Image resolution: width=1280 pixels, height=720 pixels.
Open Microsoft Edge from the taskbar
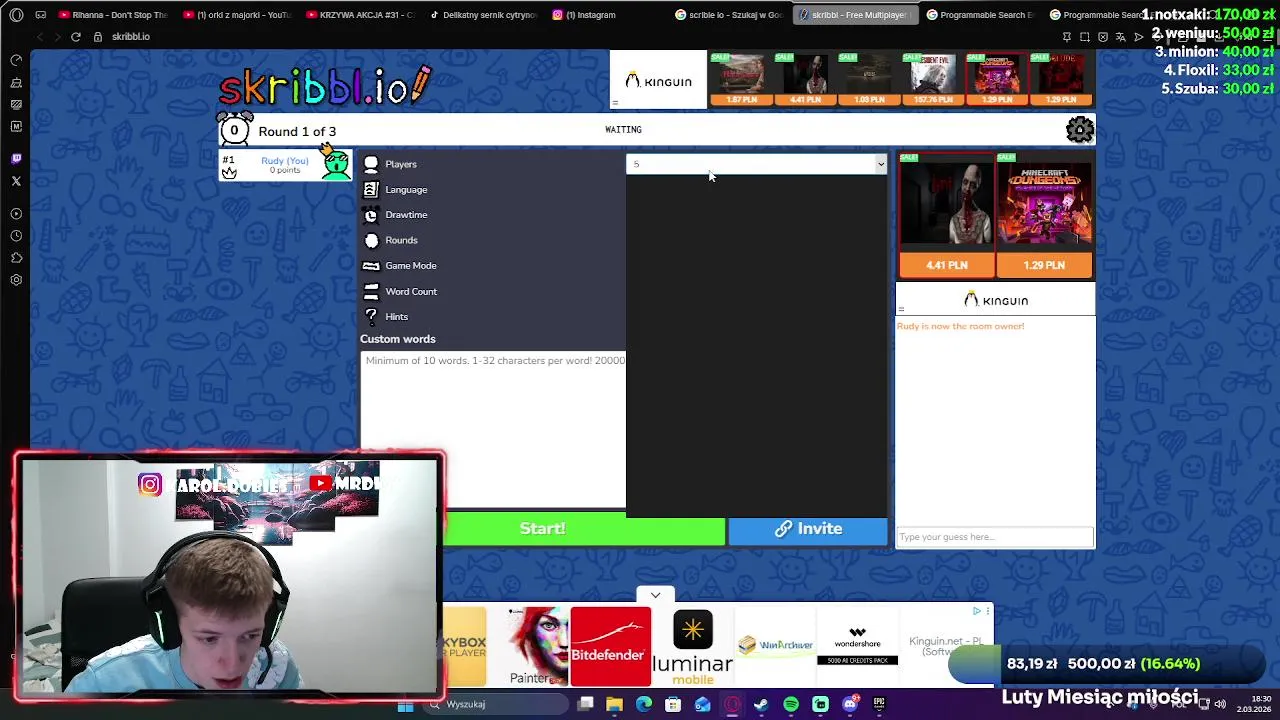pyautogui.click(x=644, y=704)
